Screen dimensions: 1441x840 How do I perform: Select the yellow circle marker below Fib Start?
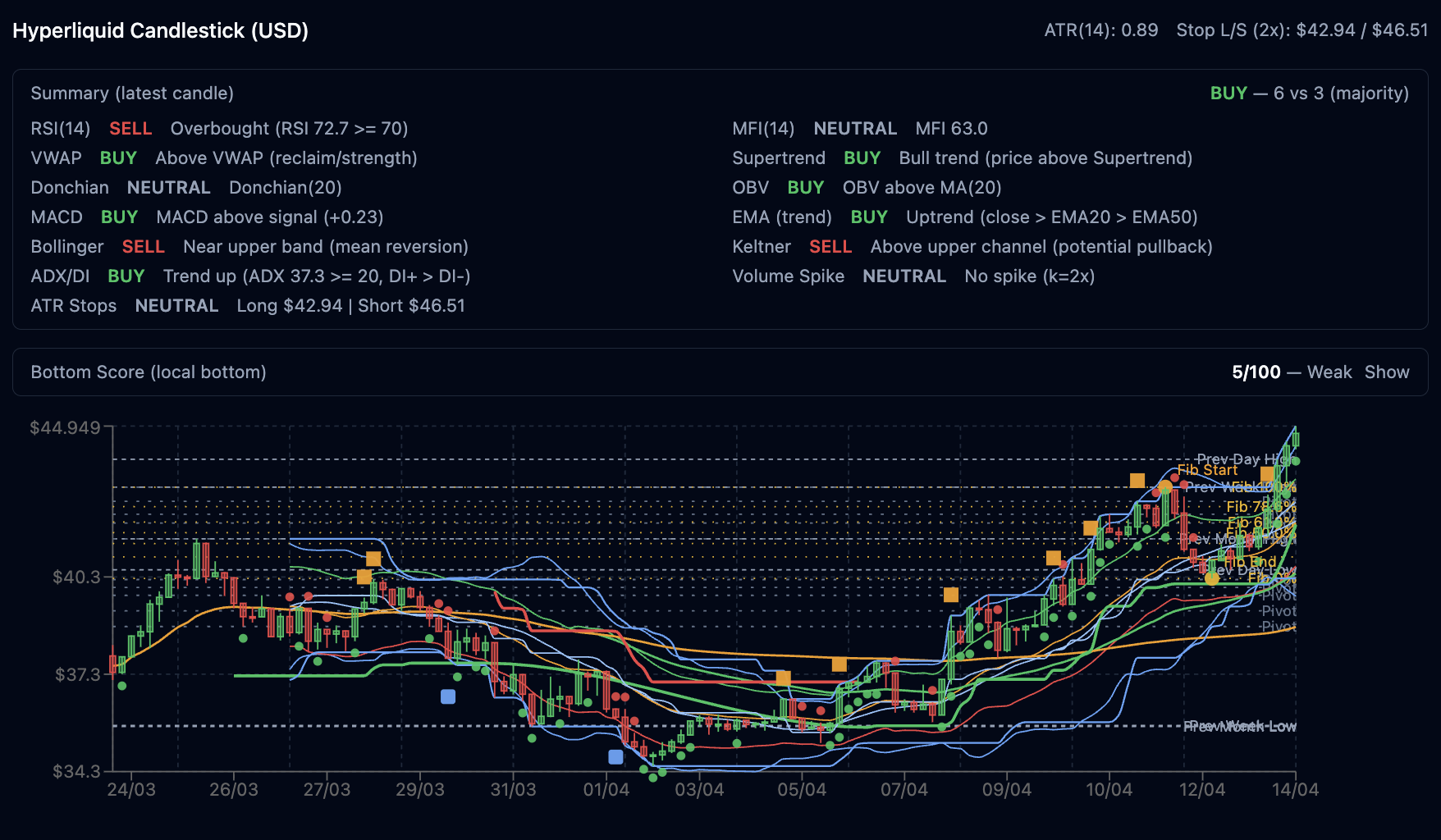[1165, 487]
